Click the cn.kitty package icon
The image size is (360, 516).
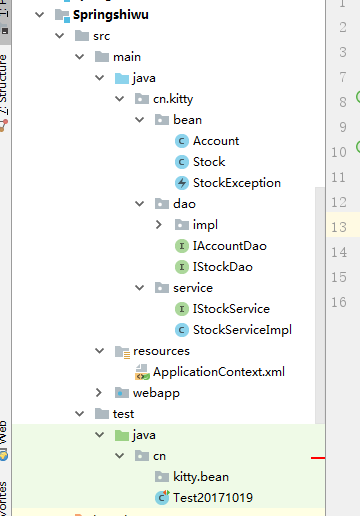click(142, 99)
